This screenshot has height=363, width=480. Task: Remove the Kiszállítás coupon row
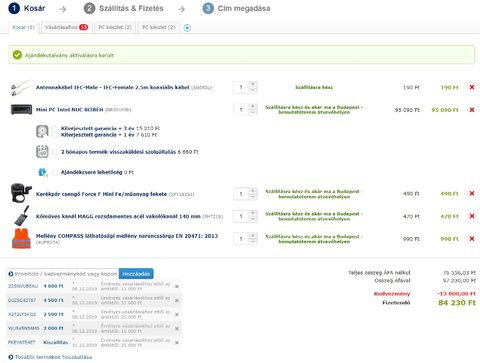tap(177, 342)
